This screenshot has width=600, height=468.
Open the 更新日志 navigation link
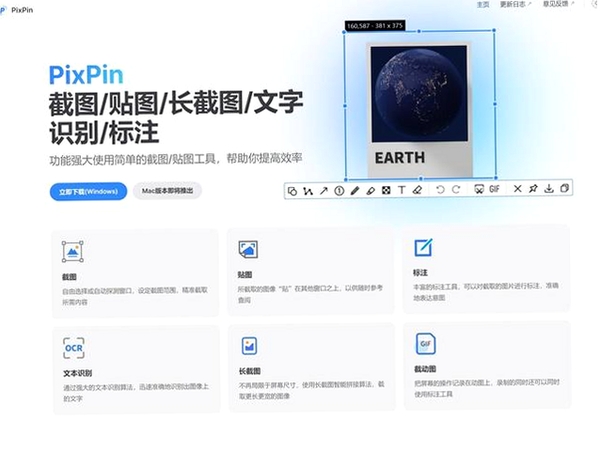pos(515,4)
